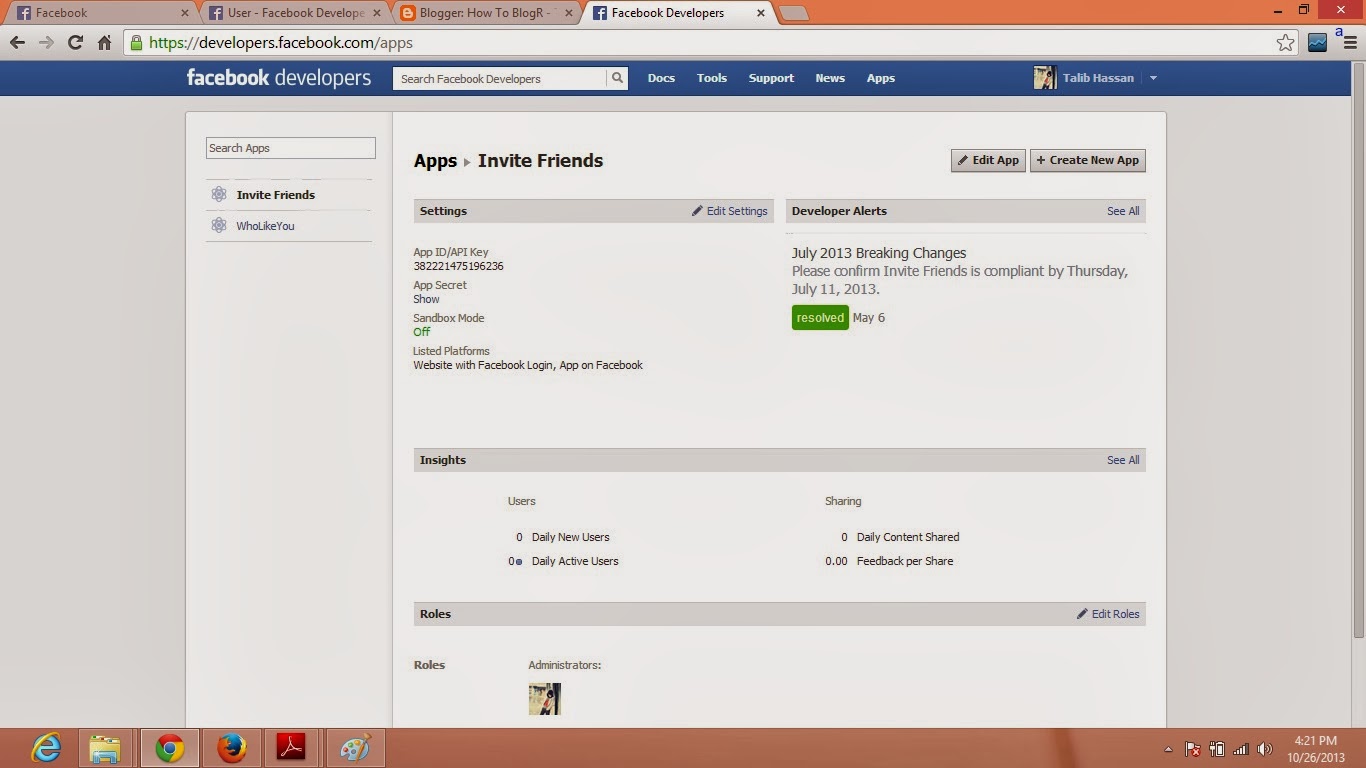Close the Facebook browser tab
The image size is (1366, 768).
pos(184,13)
